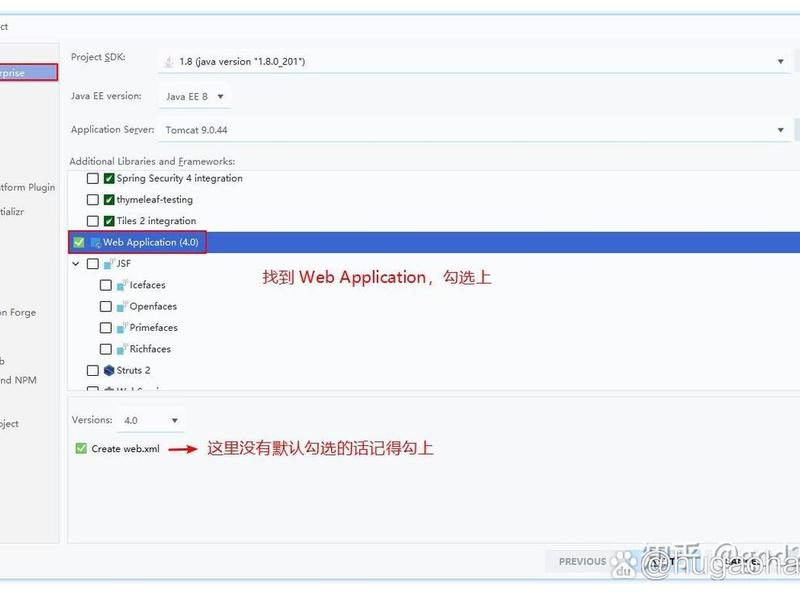Click the Richfaces library icon

[121, 349]
